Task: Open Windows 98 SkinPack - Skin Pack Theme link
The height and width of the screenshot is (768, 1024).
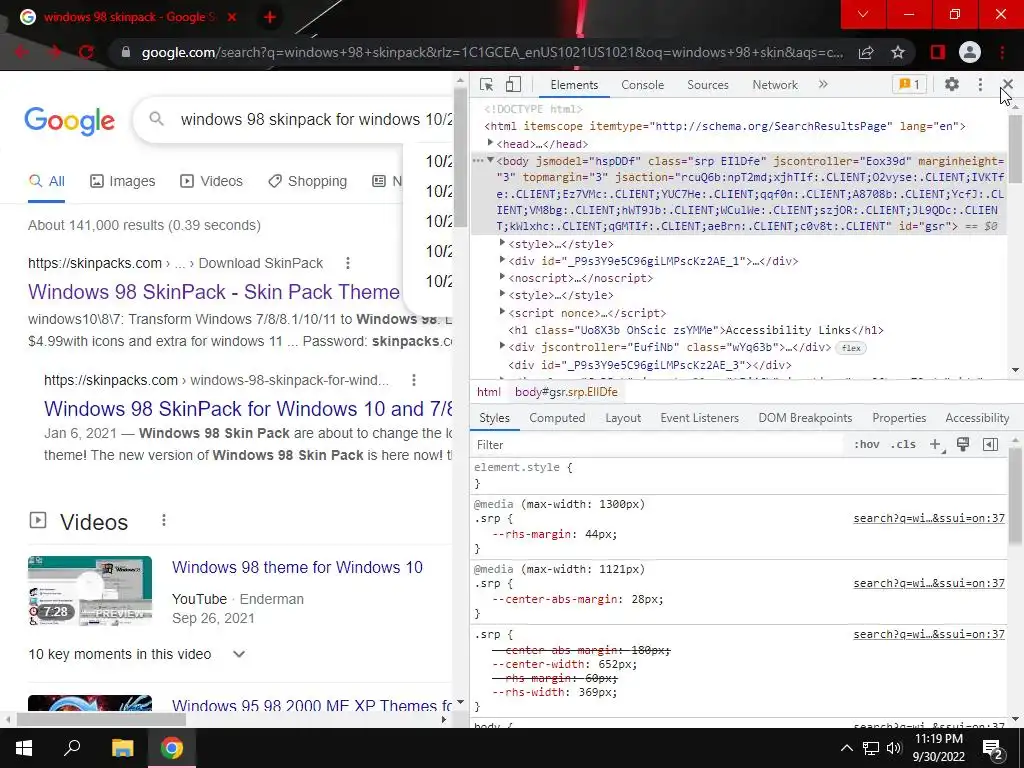Action: point(214,292)
